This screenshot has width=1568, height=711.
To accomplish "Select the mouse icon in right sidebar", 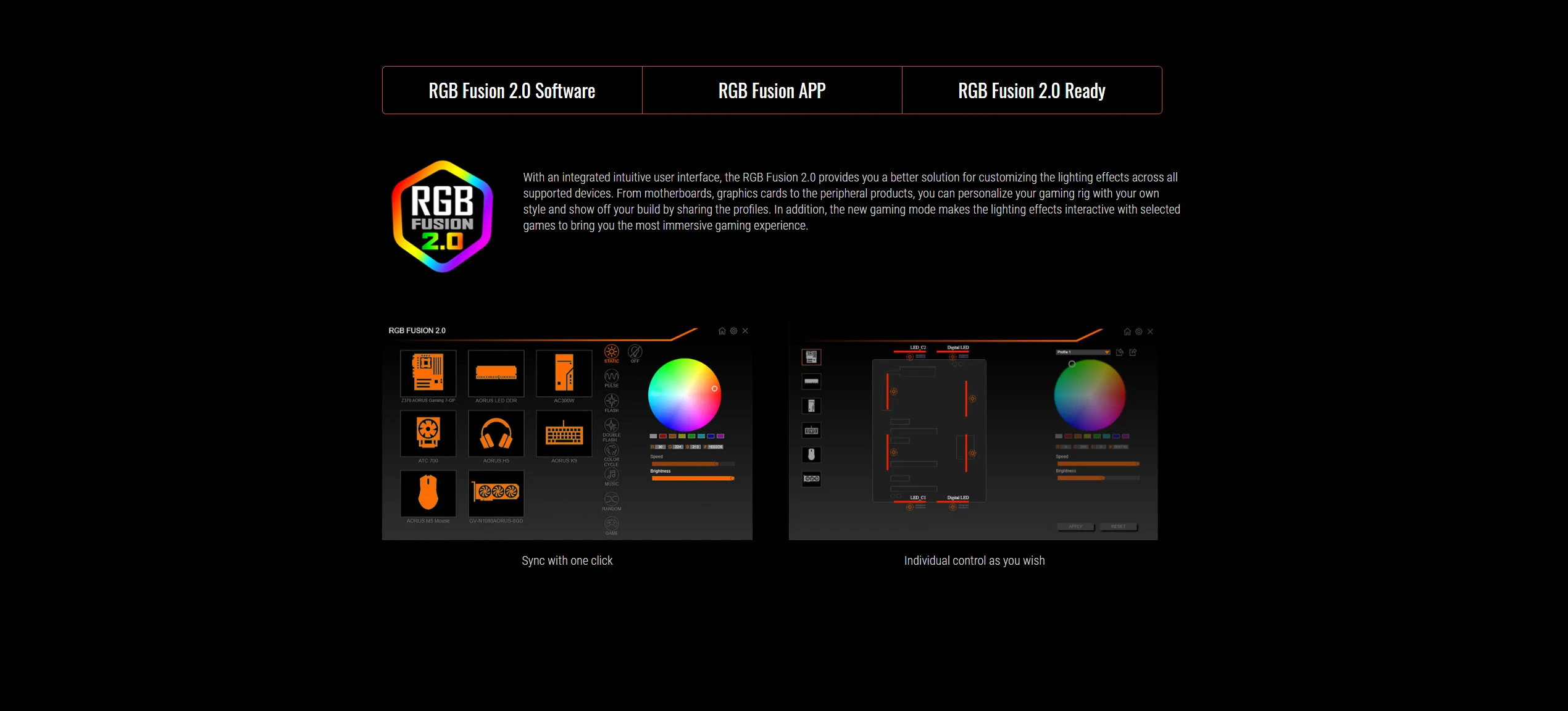I will [811, 455].
